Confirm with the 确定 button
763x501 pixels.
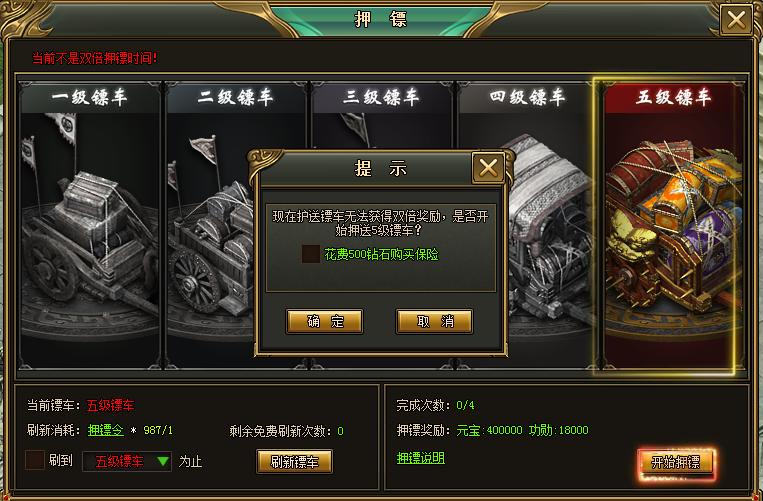[325, 322]
